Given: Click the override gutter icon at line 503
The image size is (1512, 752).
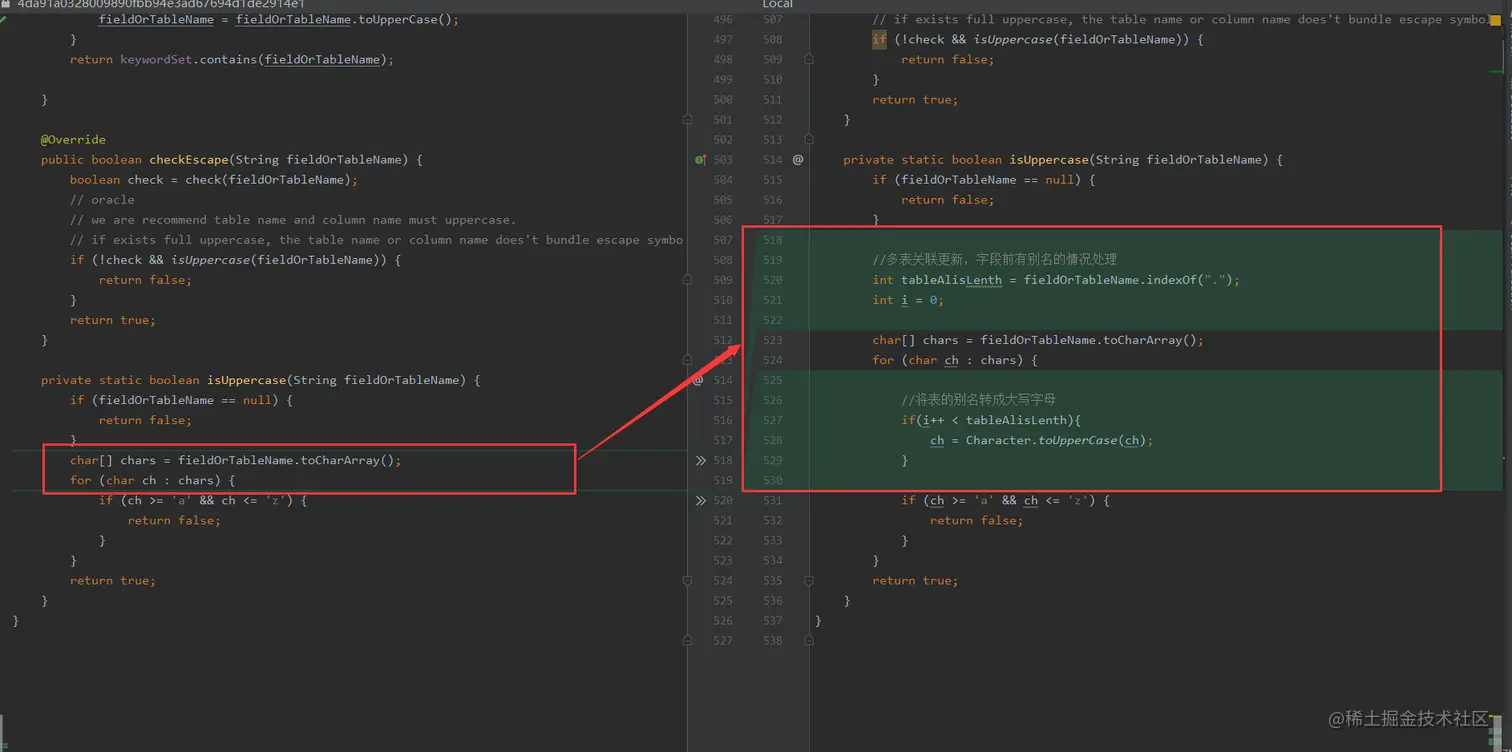Looking at the screenshot, I should coord(700,160).
